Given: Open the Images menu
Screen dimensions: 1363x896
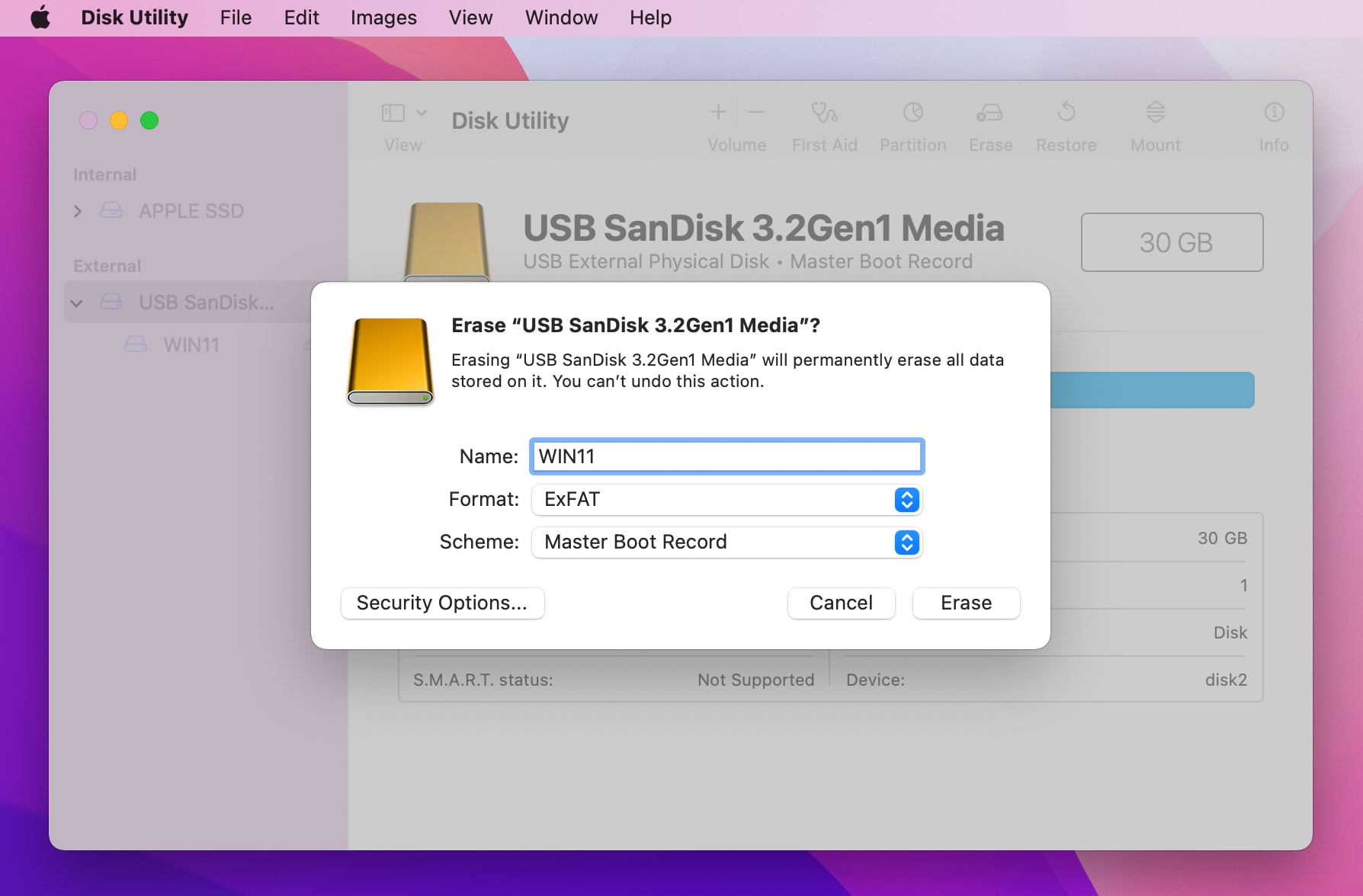Looking at the screenshot, I should pyautogui.click(x=383, y=17).
